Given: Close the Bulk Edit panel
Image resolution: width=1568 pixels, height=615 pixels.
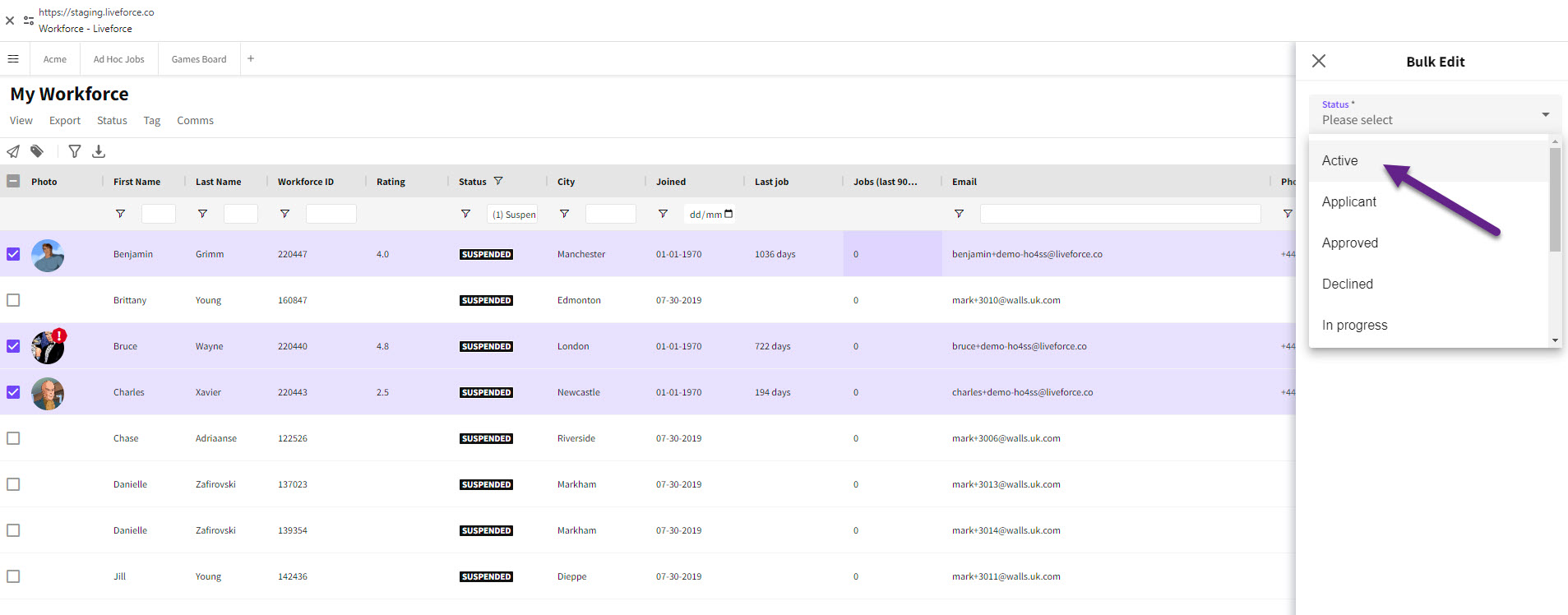Looking at the screenshot, I should point(1319,61).
